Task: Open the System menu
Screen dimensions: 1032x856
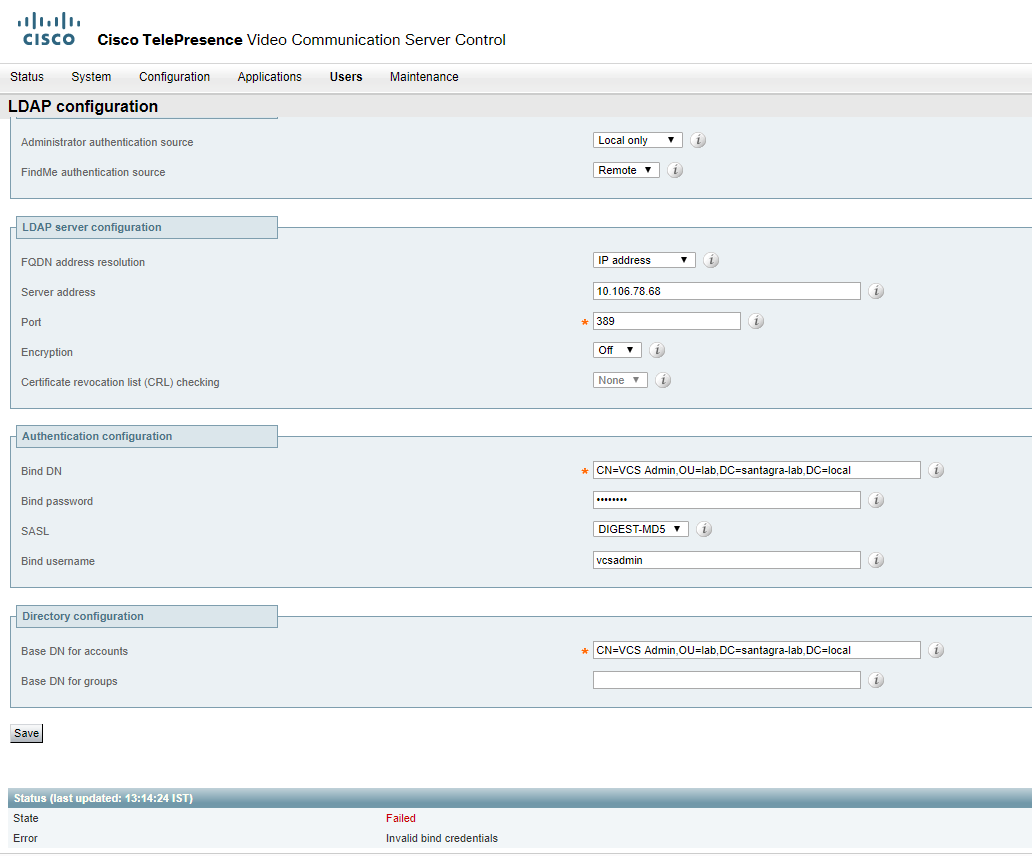Action: click(x=91, y=77)
